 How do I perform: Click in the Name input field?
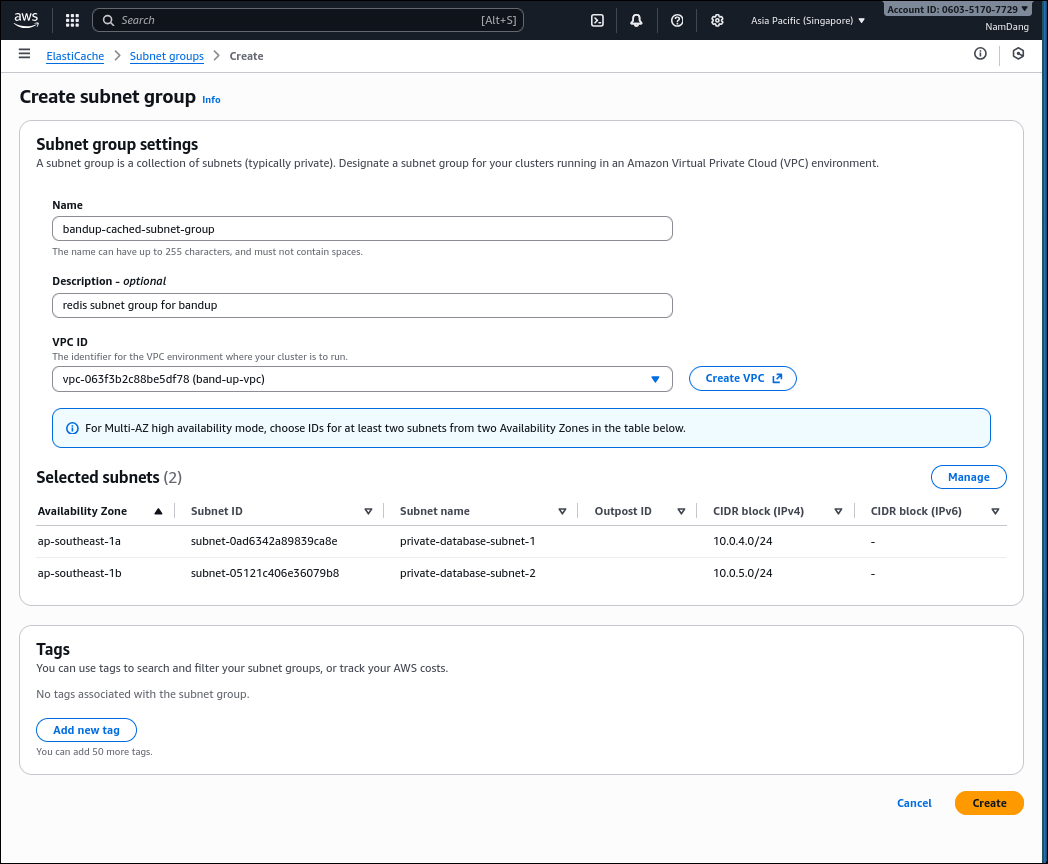362,229
